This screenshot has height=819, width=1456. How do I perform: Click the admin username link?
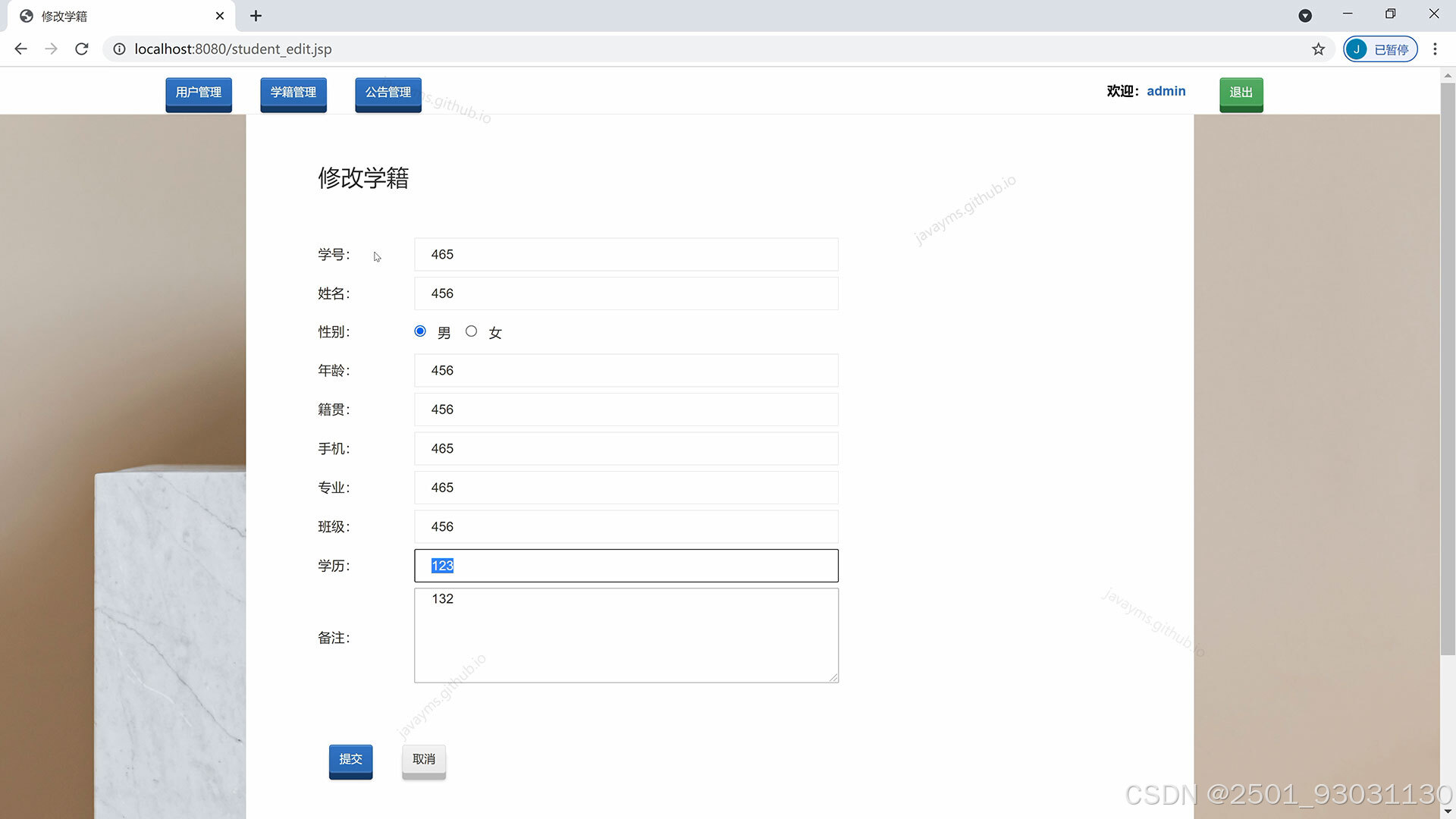[1166, 91]
